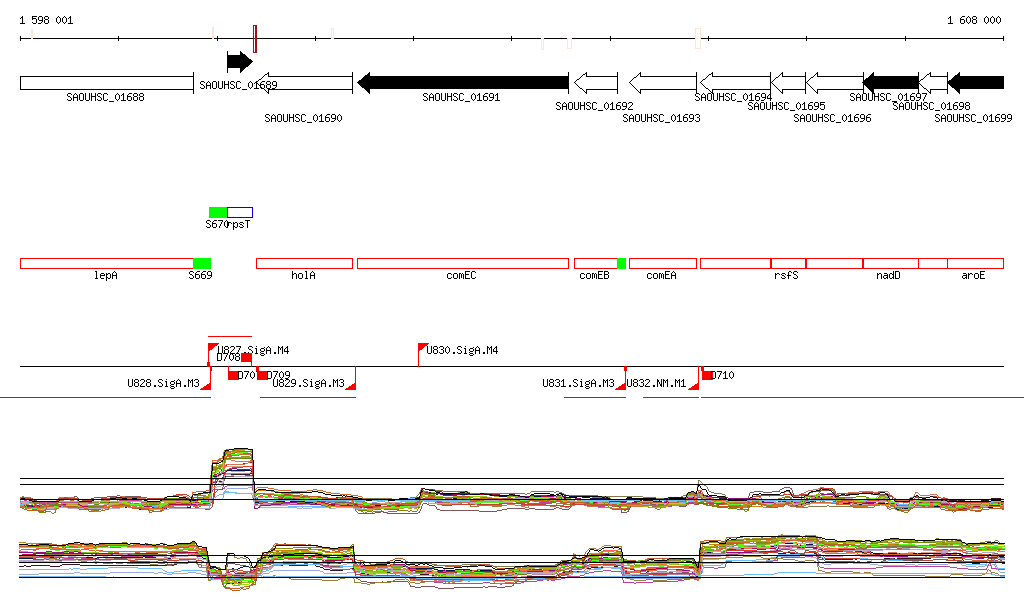Click the small green box after comEB
Viewport: 1024px width, 611px height.
622,264
